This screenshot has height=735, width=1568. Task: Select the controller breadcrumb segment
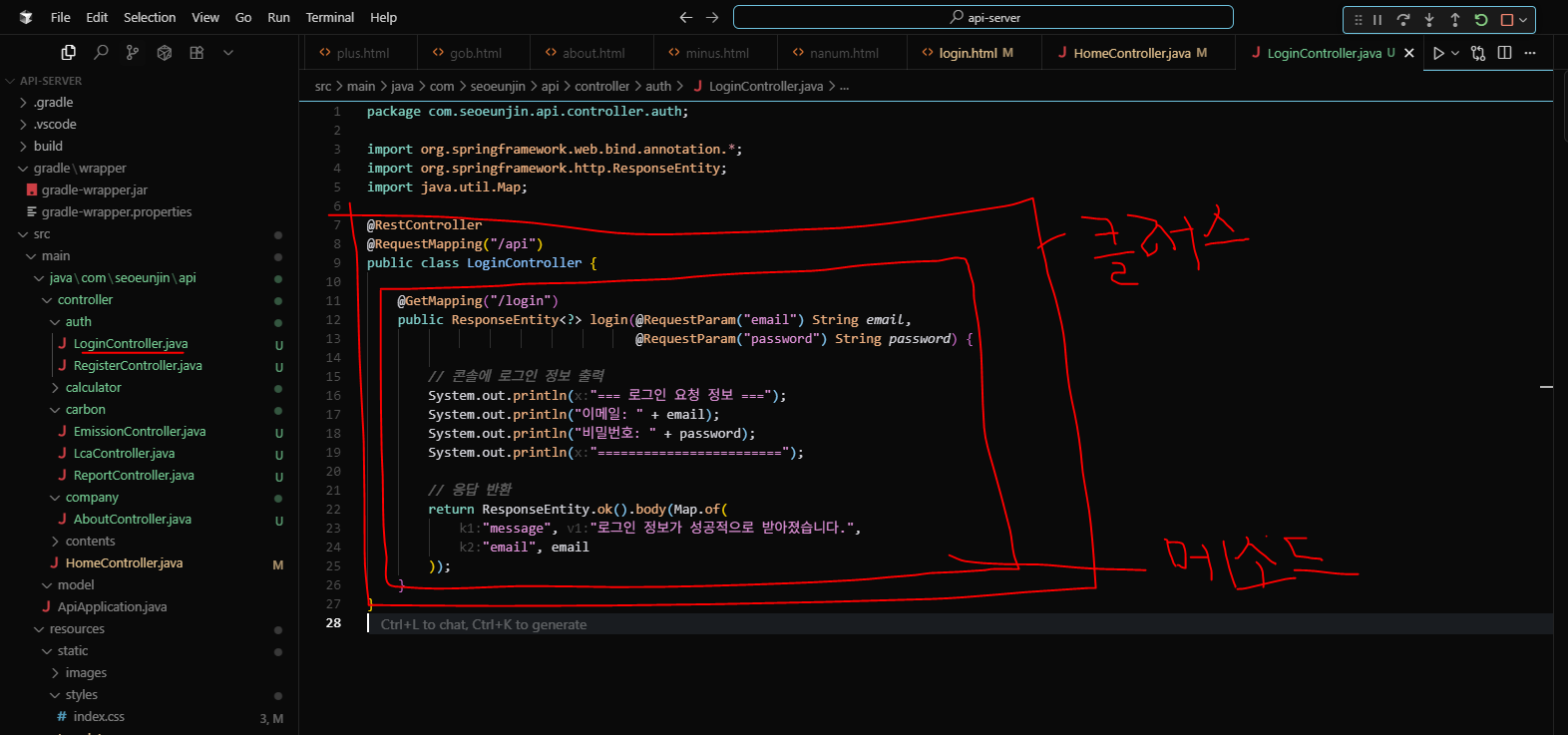point(601,87)
